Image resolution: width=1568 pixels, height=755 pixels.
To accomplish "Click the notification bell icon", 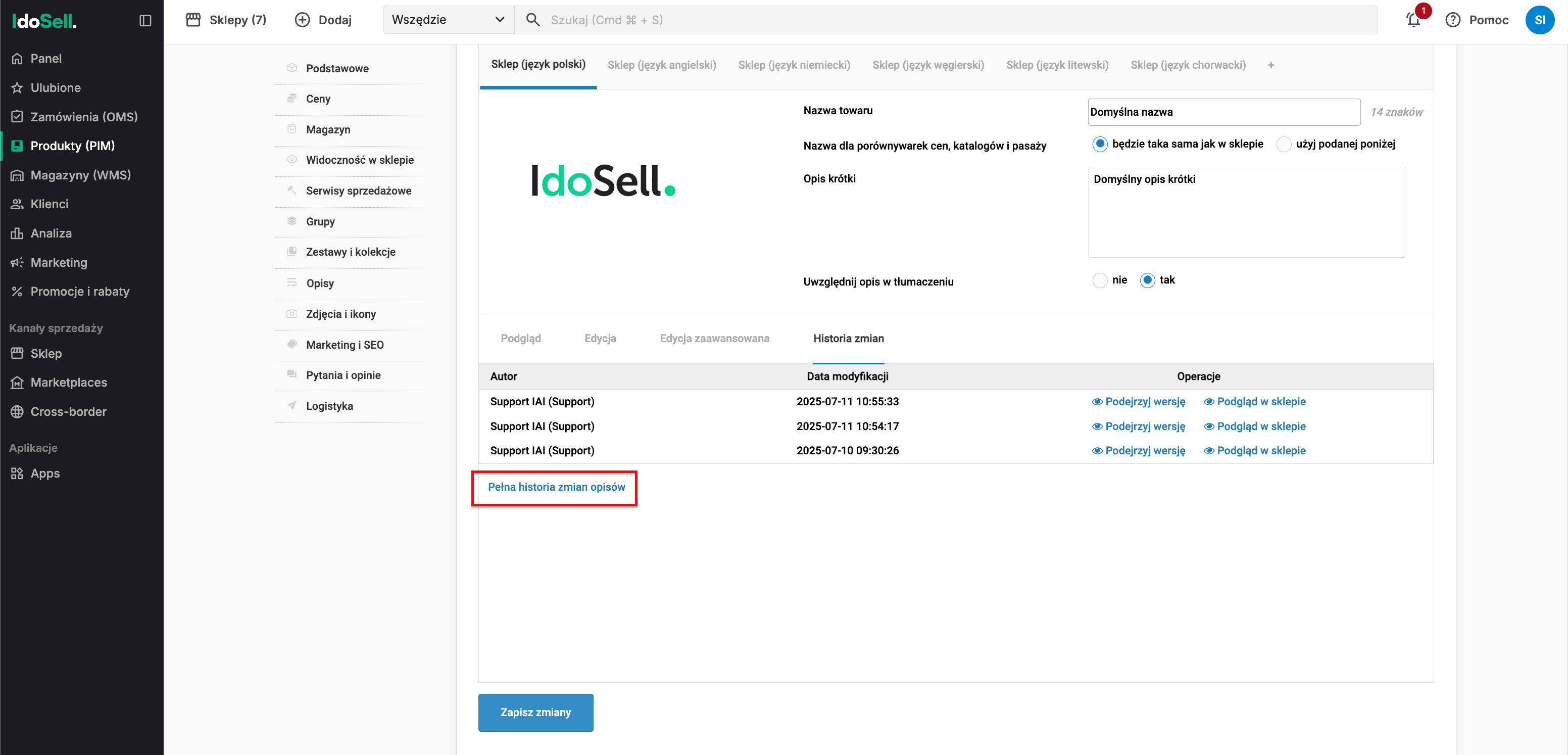I will click(1413, 20).
